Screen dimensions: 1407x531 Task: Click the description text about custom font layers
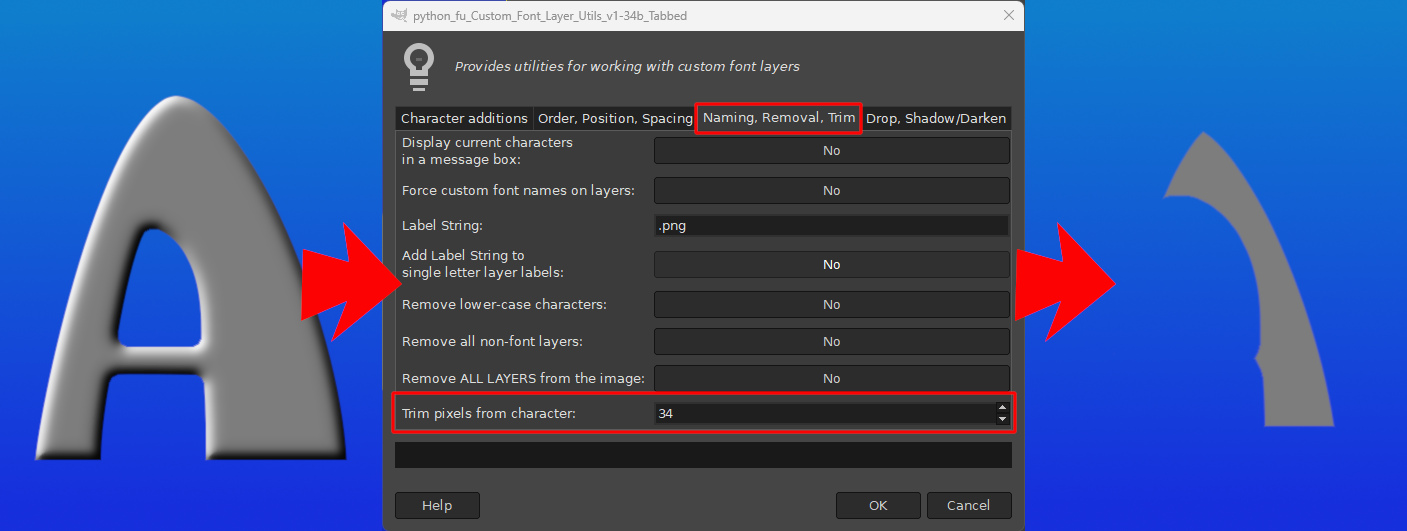(x=627, y=67)
